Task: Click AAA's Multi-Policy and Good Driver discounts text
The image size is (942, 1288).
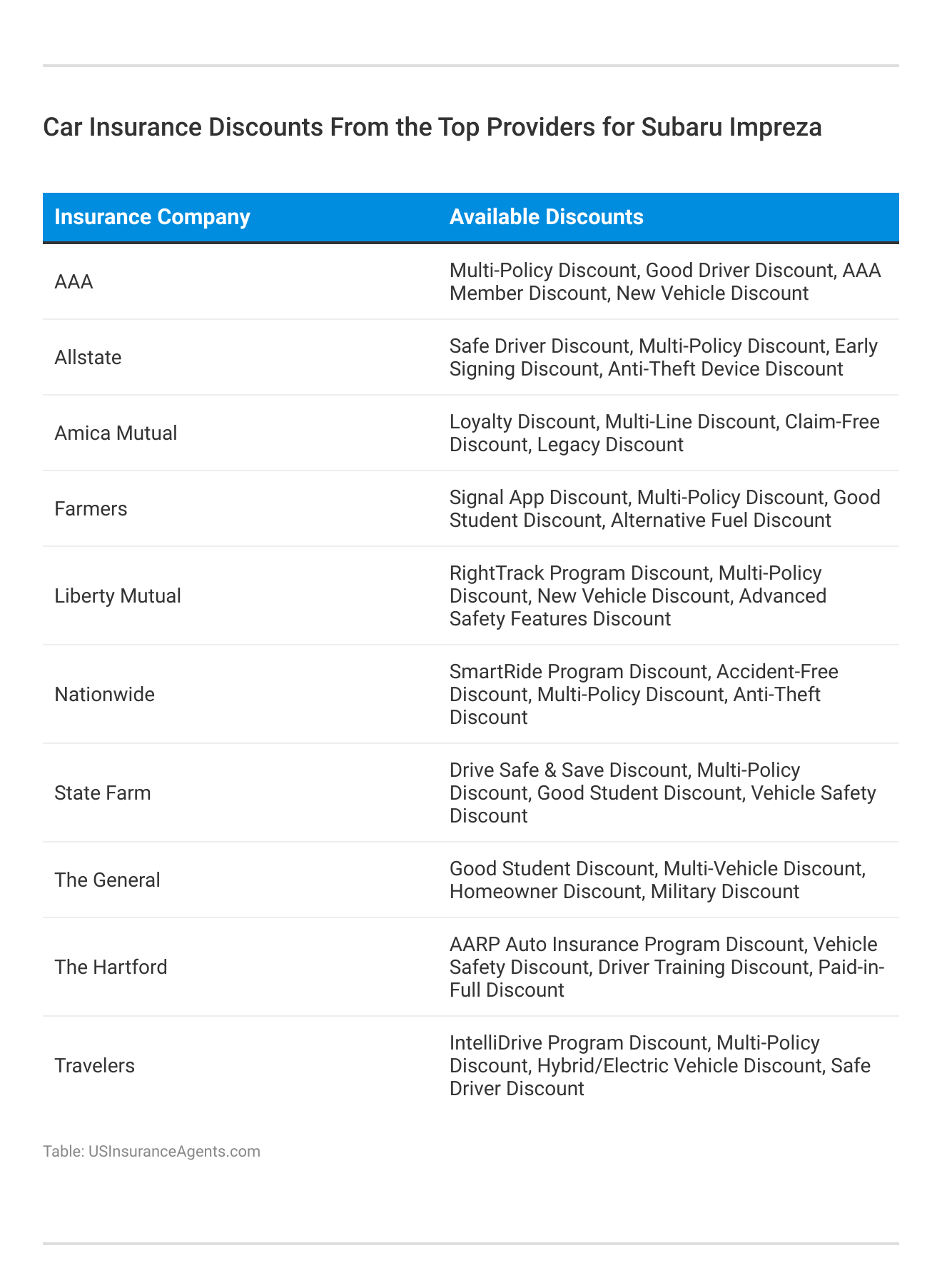Action: point(642,271)
